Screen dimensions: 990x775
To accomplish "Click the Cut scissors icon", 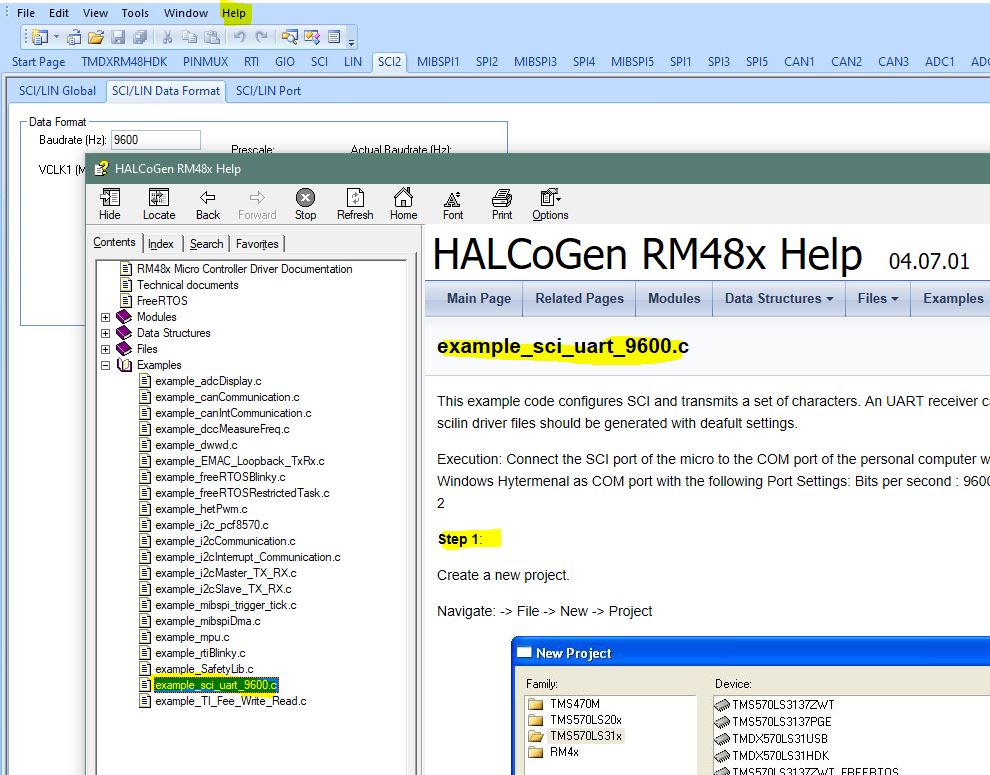I will 167,37.
